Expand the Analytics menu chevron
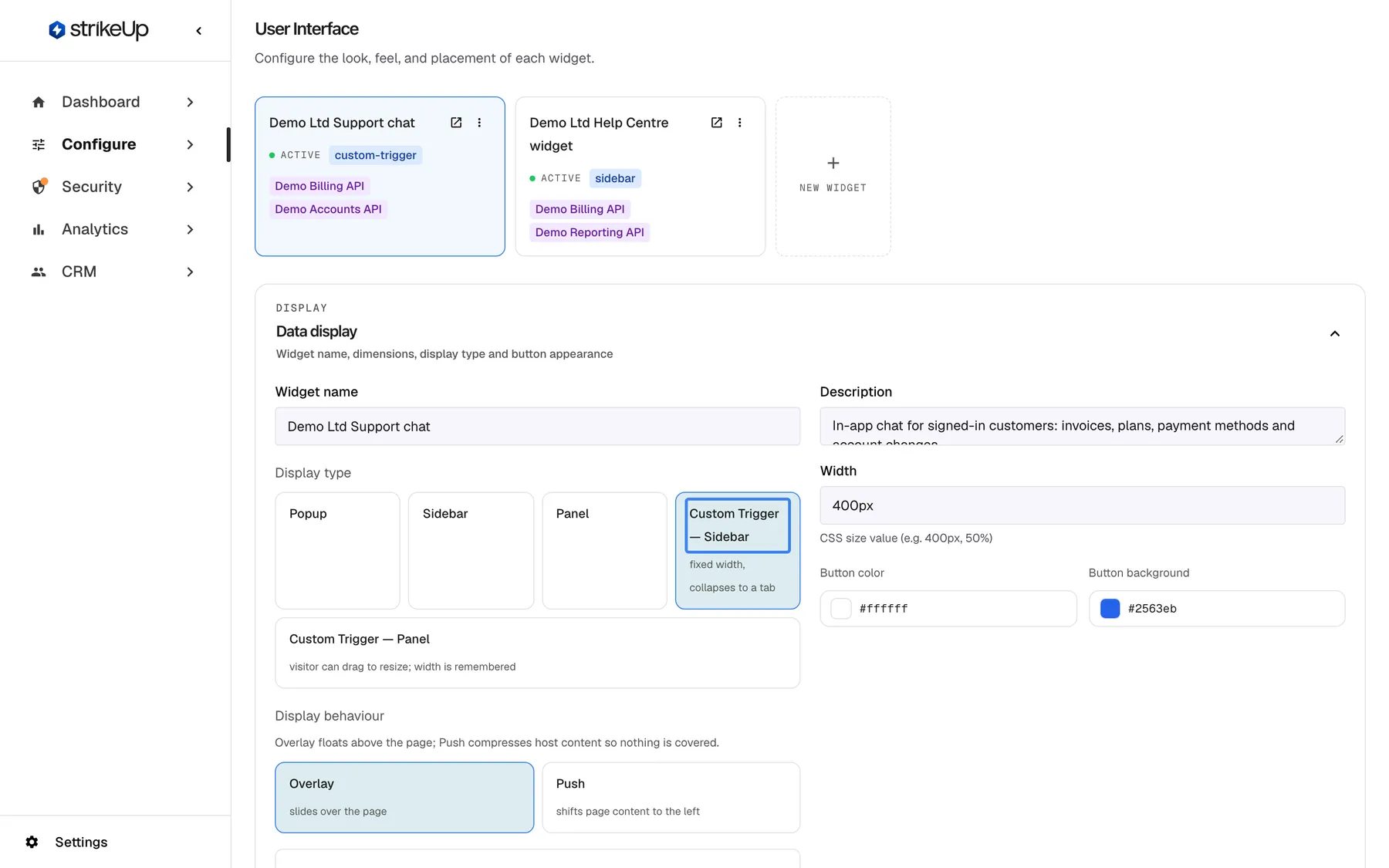The image size is (1389, 868). 190,229
